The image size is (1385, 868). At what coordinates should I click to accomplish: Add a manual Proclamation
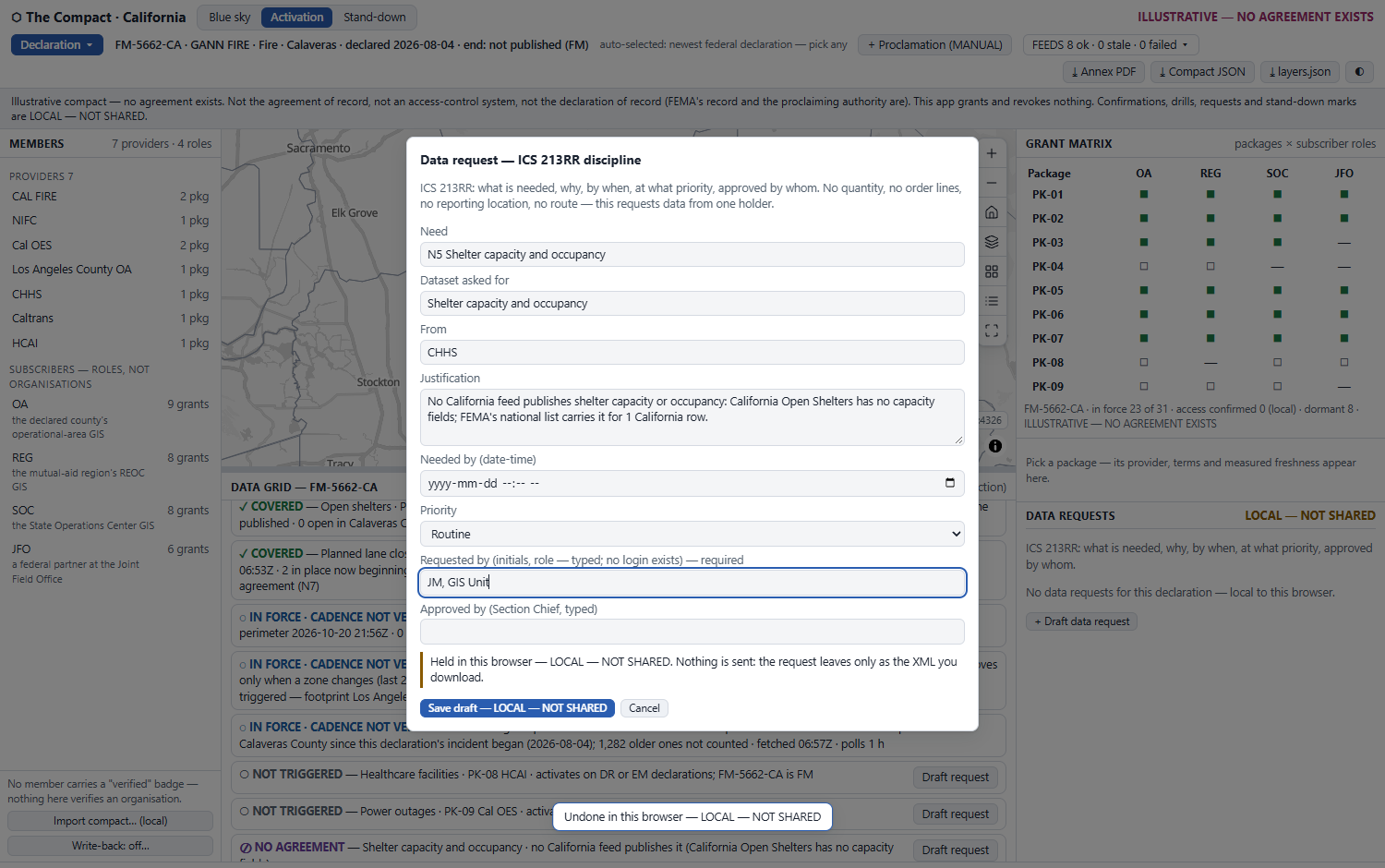coord(935,44)
